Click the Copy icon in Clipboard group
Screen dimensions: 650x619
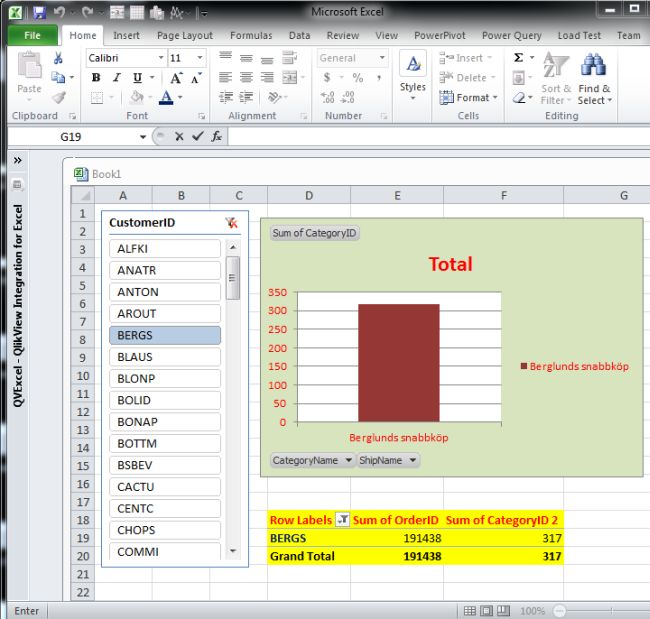58,77
